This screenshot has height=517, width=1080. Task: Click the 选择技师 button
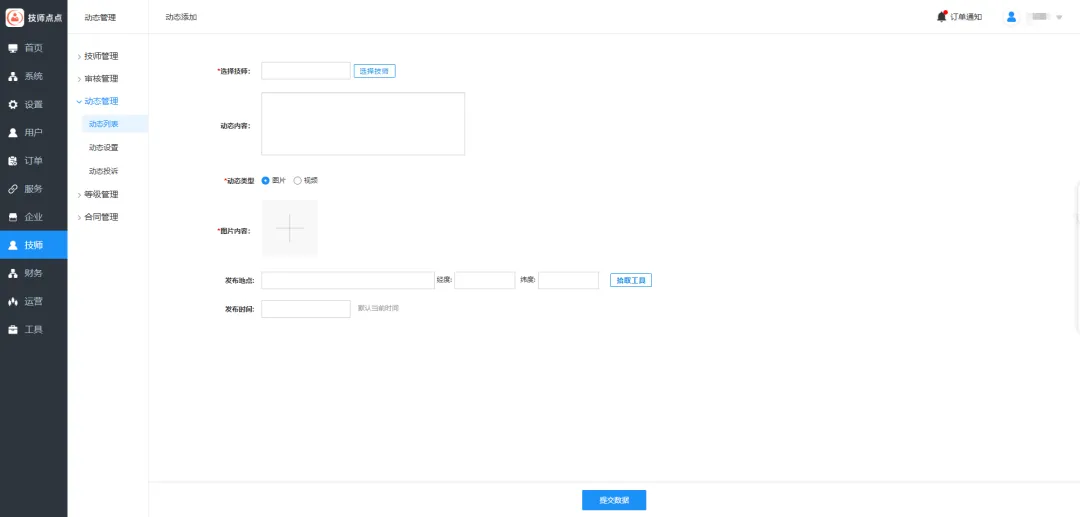coord(375,71)
